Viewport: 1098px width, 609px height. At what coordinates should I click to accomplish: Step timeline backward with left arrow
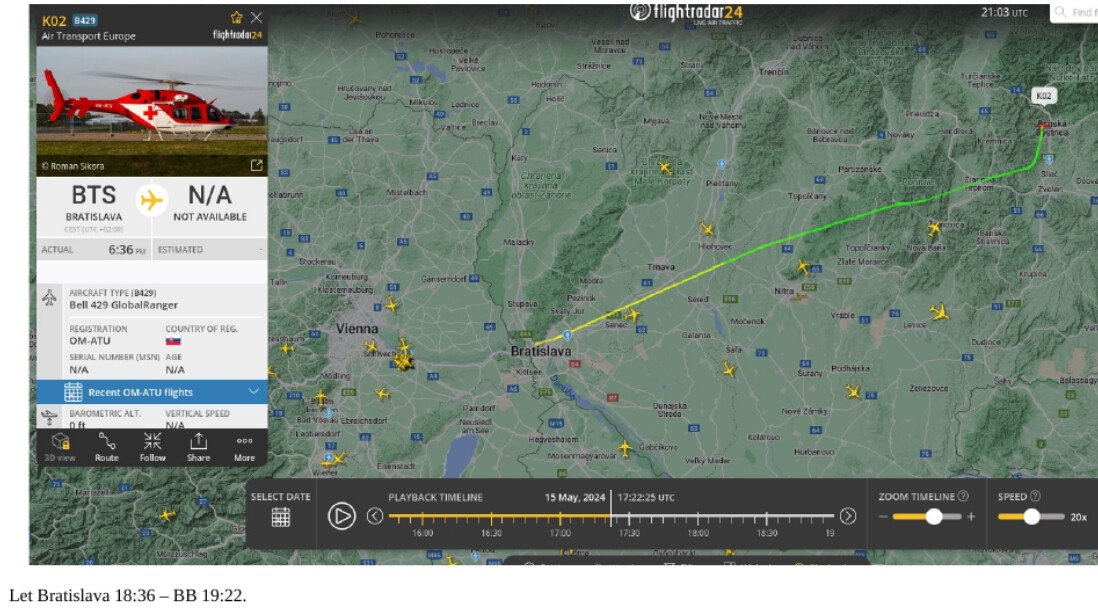pos(375,517)
